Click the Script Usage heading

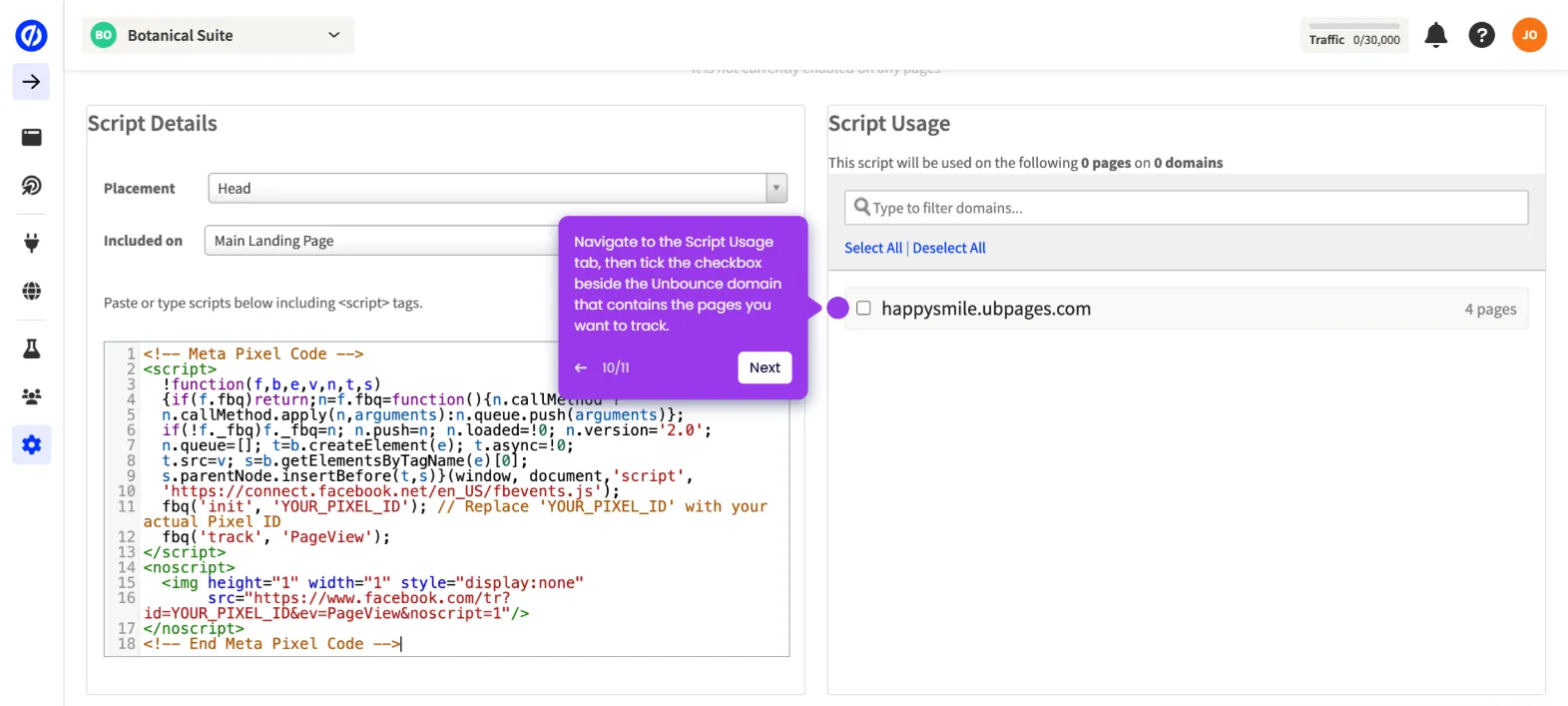pyautogui.click(x=889, y=124)
